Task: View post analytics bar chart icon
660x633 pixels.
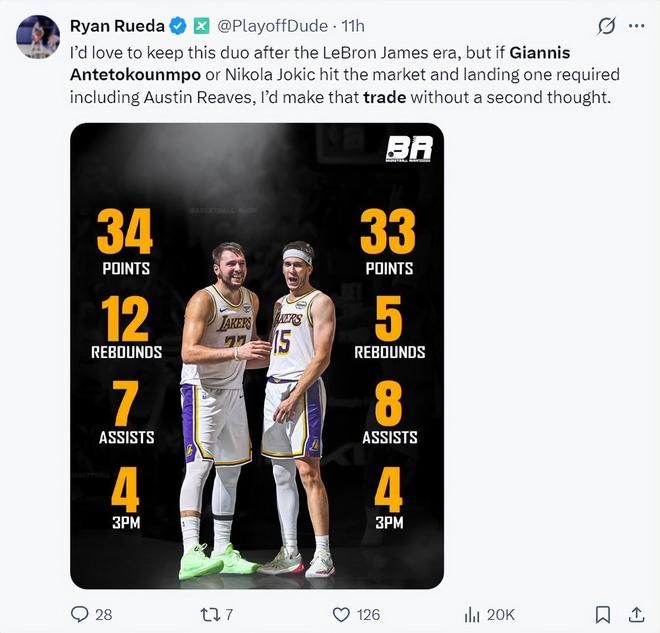Action: click(x=473, y=614)
